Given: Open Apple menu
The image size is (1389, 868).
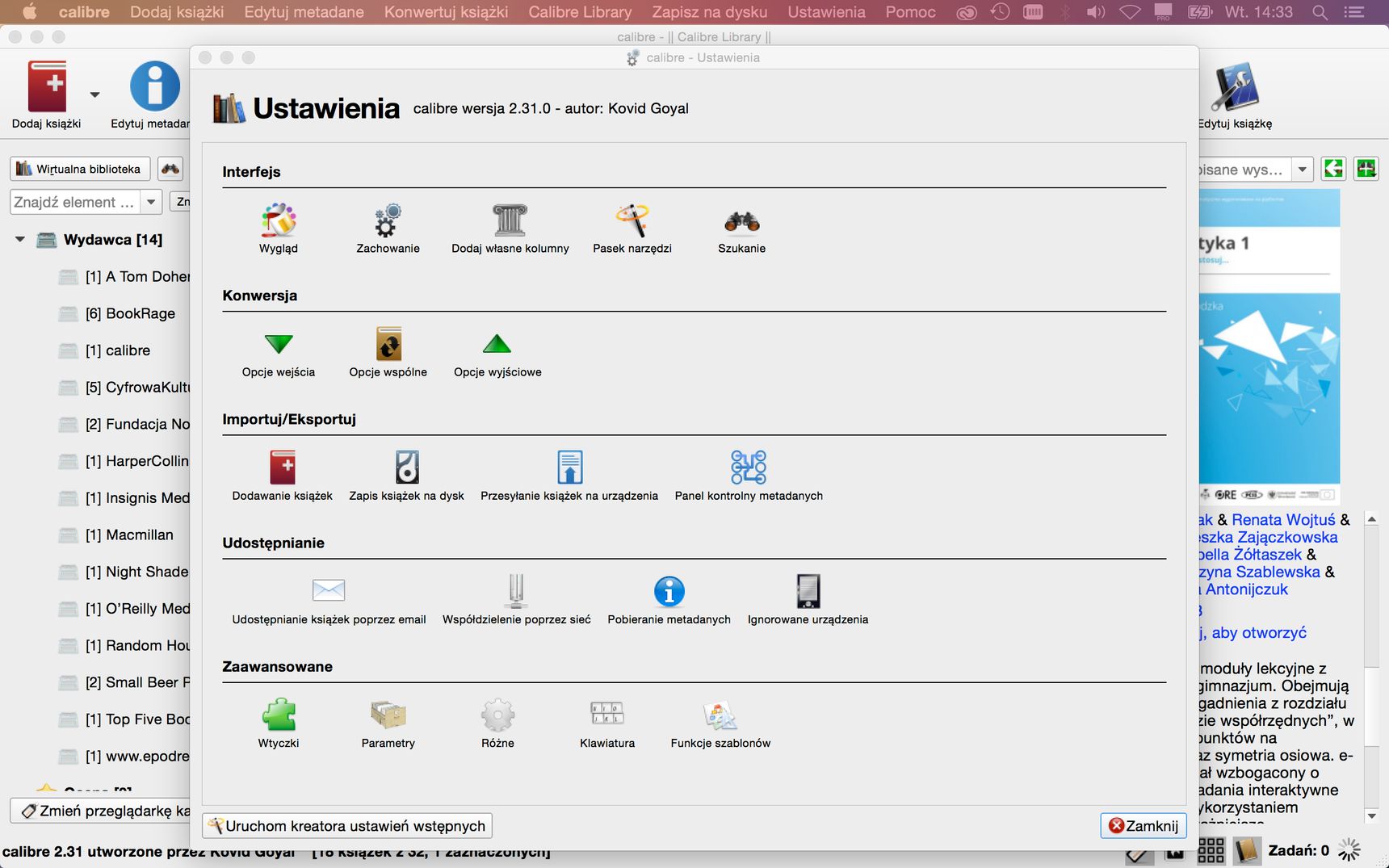Looking at the screenshot, I should click(29, 11).
